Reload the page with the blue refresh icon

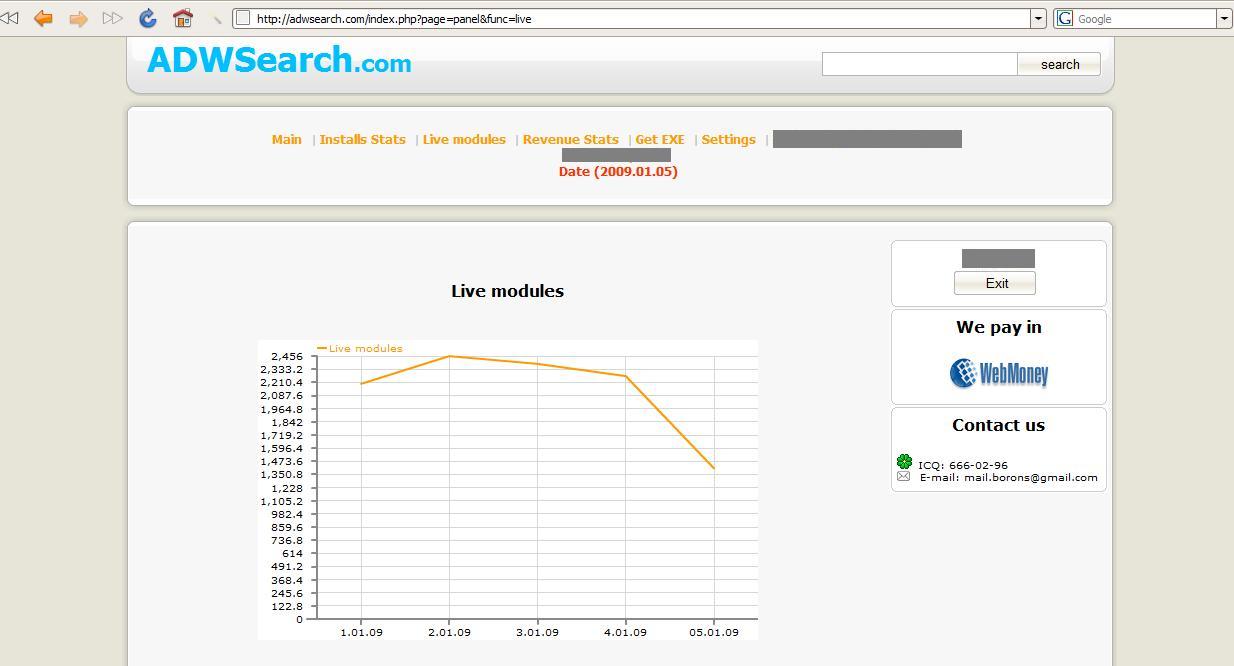(148, 18)
